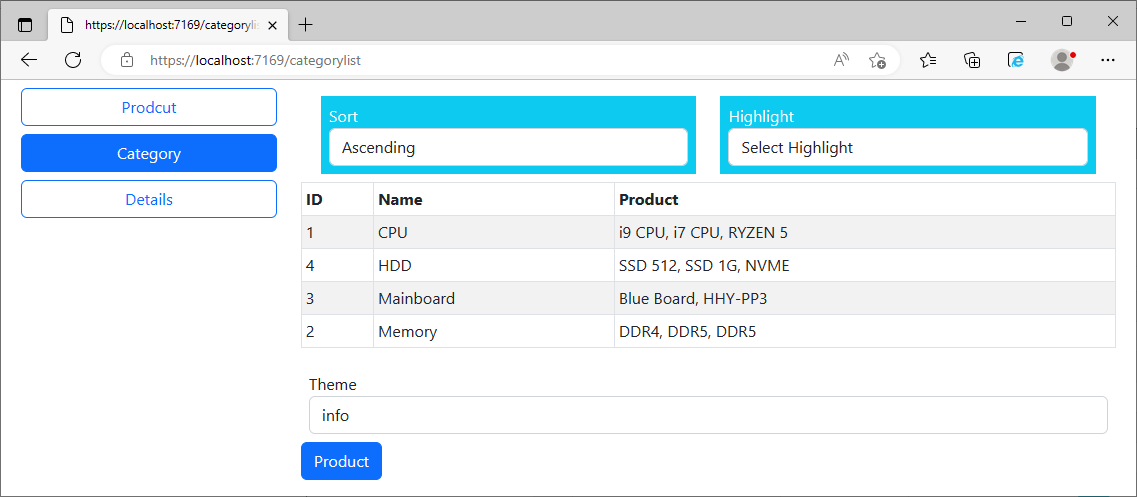Select the CPU name cell

tap(494, 232)
